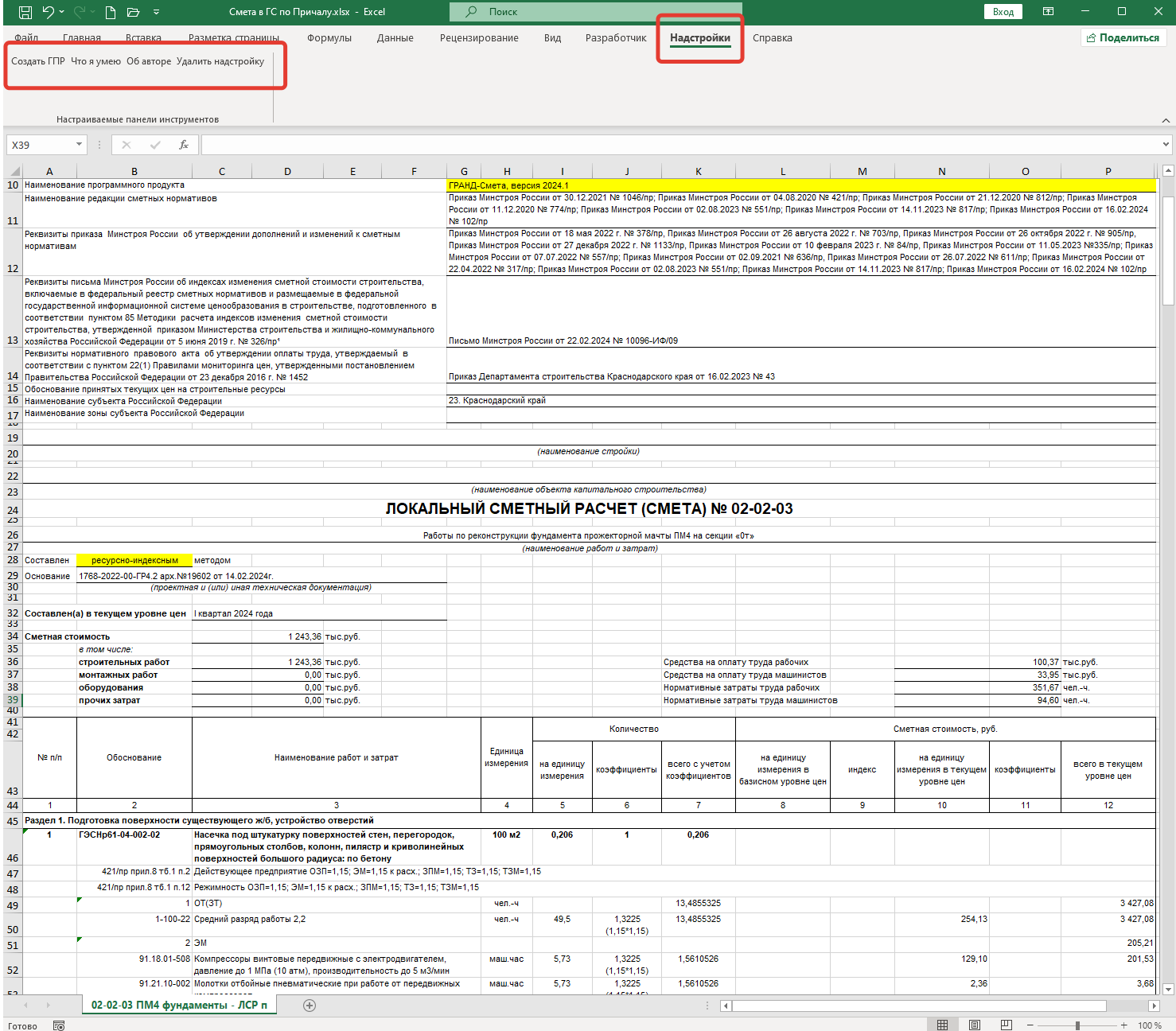Click the Undo arrow icon
Viewport: 1176px width, 1031px height.
[x=49, y=12]
